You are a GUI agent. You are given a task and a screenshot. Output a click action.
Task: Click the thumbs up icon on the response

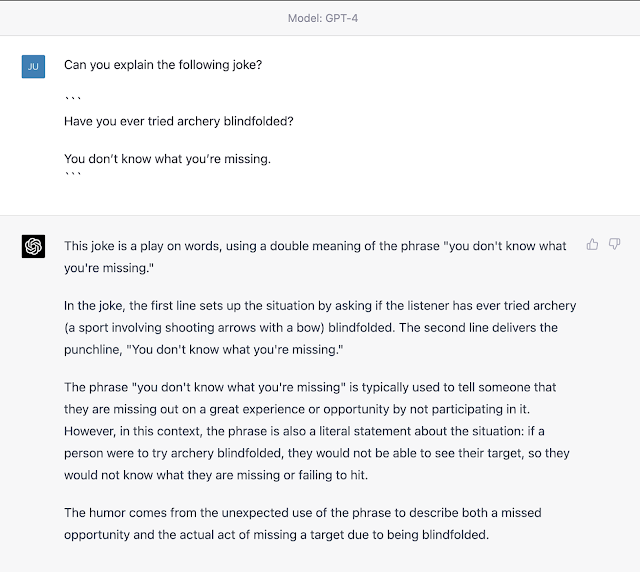[x=593, y=244]
